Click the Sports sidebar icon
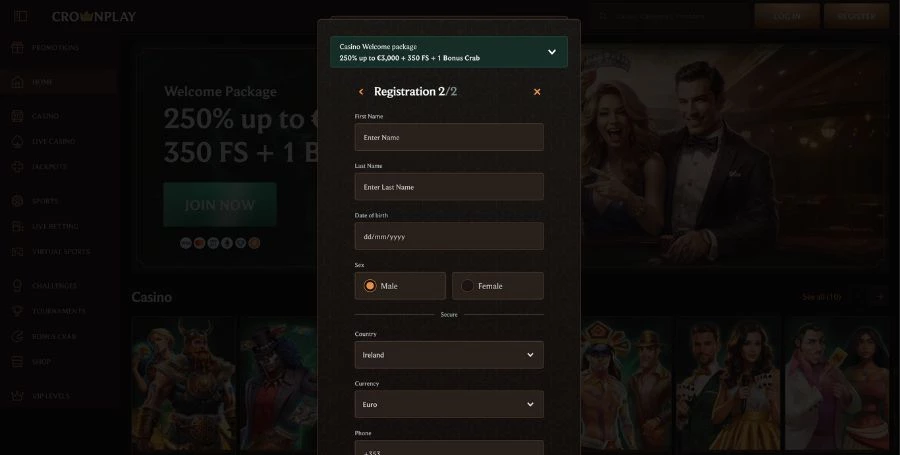This screenshot has height=455, width=900. 17,201
